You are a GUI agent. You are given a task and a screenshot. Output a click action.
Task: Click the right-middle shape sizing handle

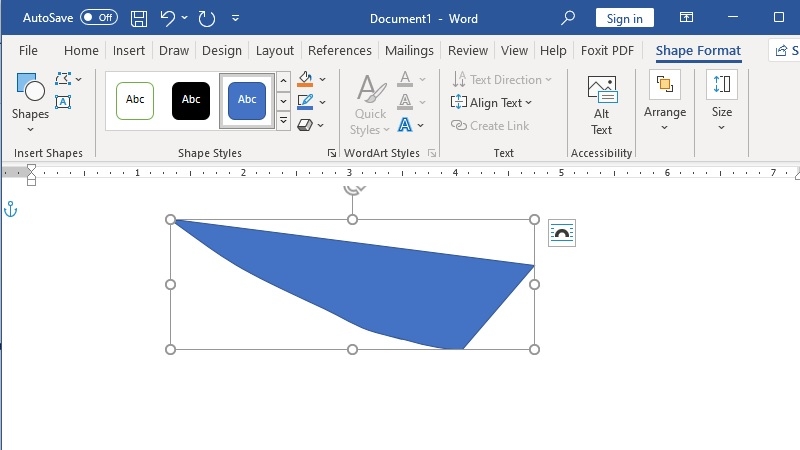point(534,285)
